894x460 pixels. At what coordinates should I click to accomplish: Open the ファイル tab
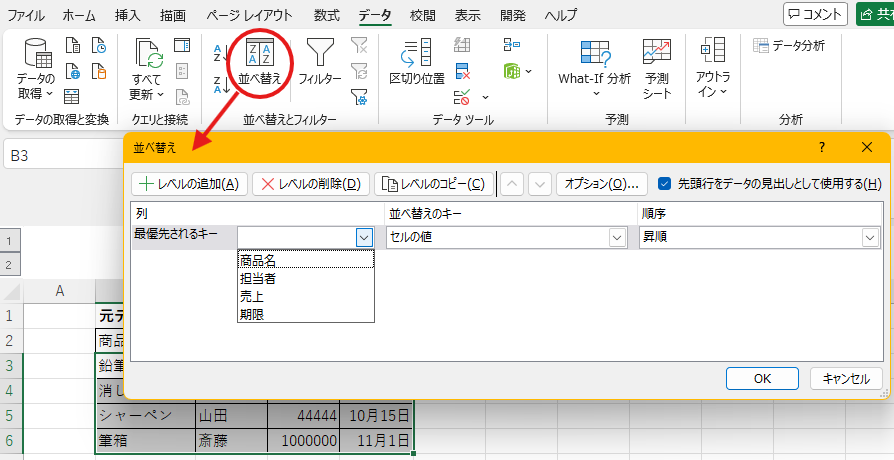(x=26, y=15)
